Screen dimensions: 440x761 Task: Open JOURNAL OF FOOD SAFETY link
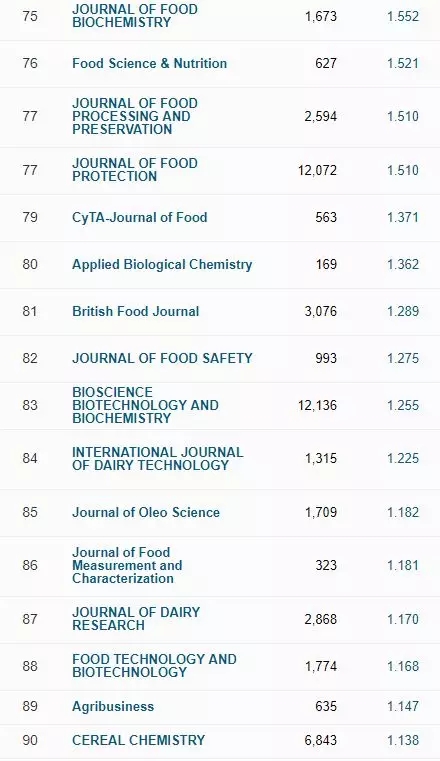tap(162, 358)
